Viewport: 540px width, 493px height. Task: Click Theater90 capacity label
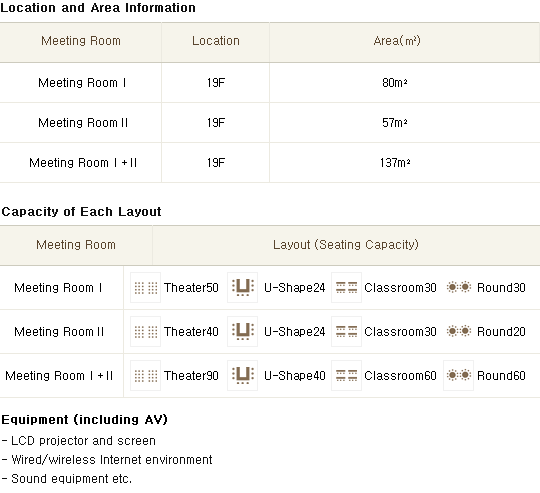(x=191, y=376)
